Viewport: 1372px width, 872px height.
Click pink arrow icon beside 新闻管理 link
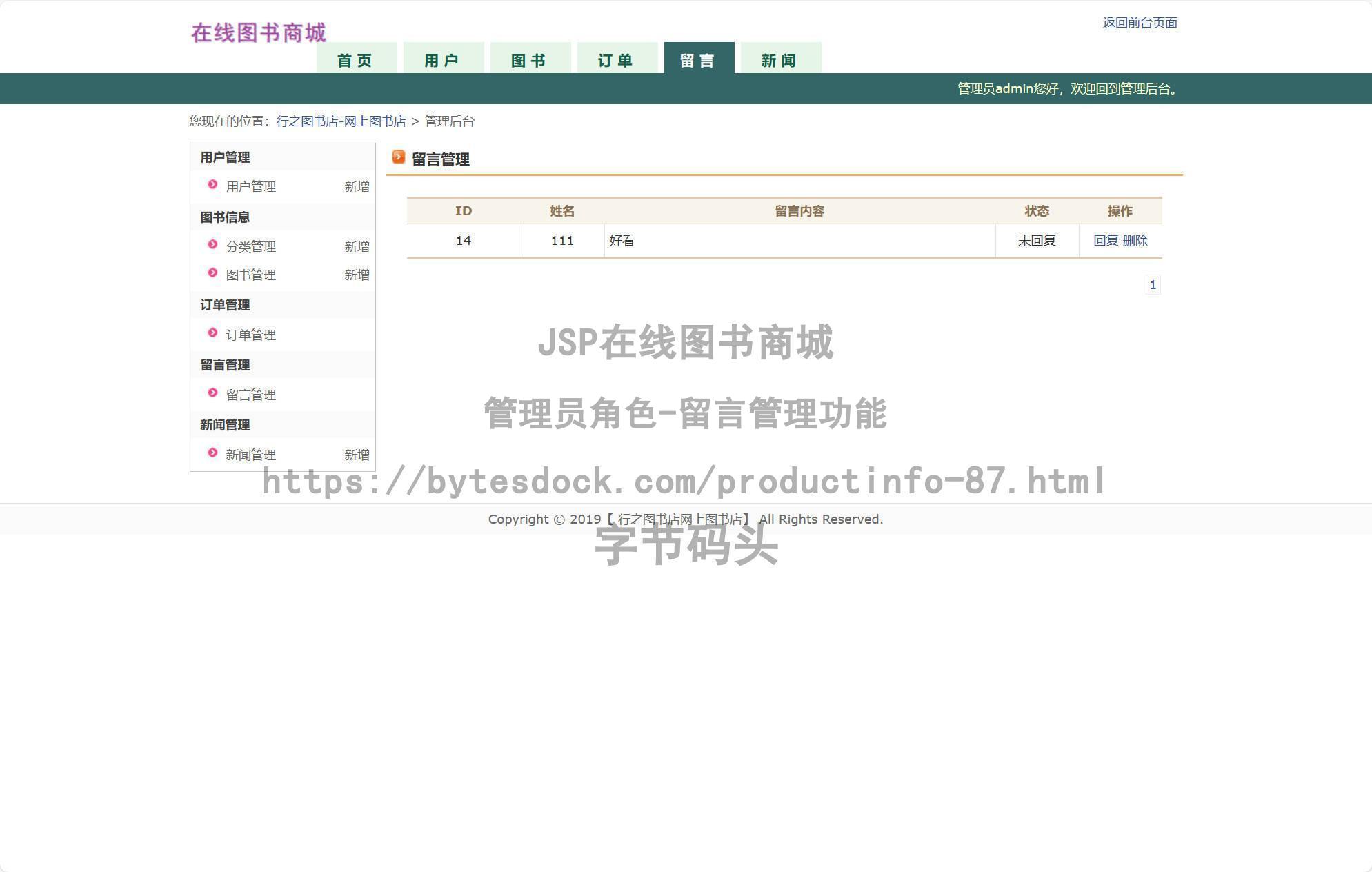pyautogui.click(x=212, y=453)
